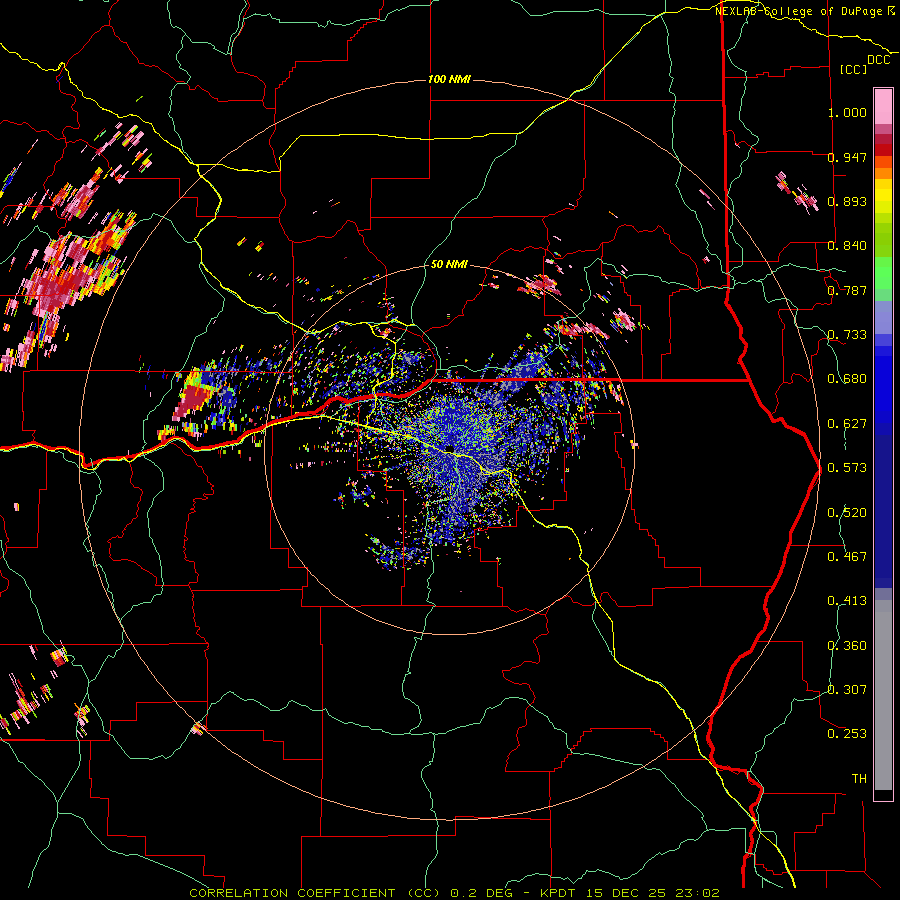Click the black radar site dot at center

(x=449, y=448)
